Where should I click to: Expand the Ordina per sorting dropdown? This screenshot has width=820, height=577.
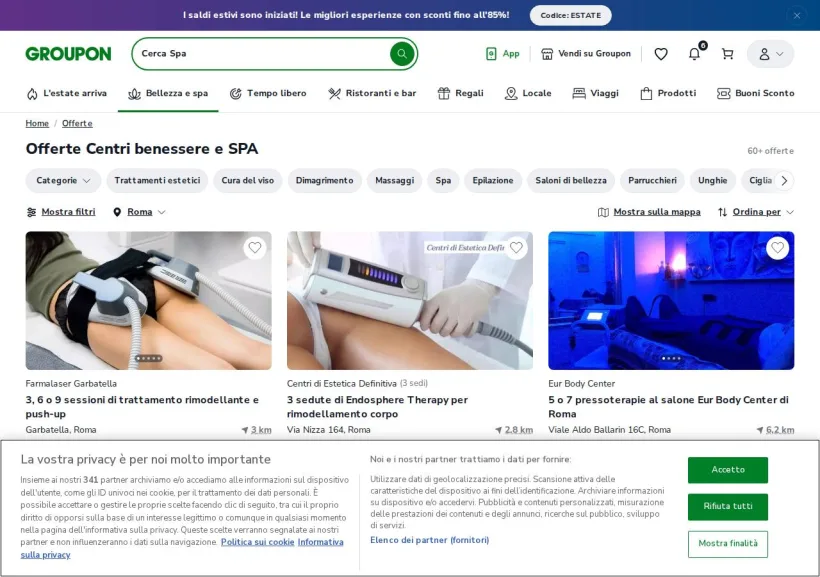(x=756, y=212)
